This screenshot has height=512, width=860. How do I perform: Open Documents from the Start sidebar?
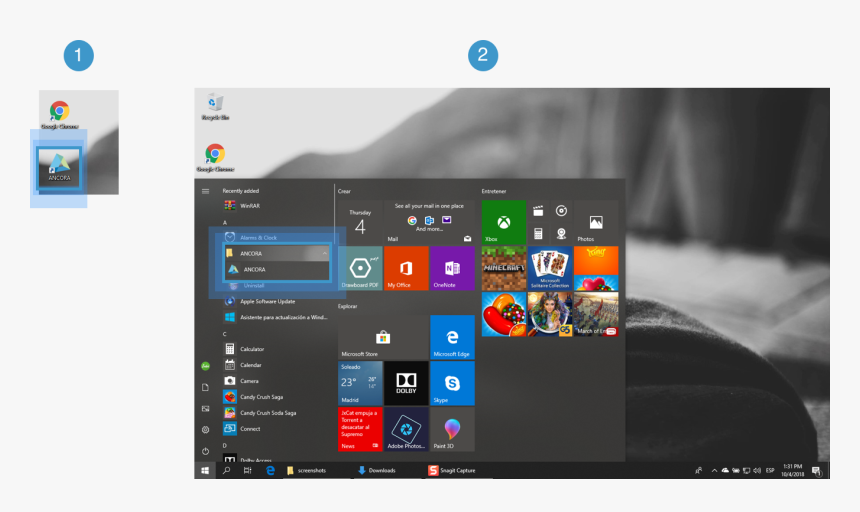pos(205,388)
